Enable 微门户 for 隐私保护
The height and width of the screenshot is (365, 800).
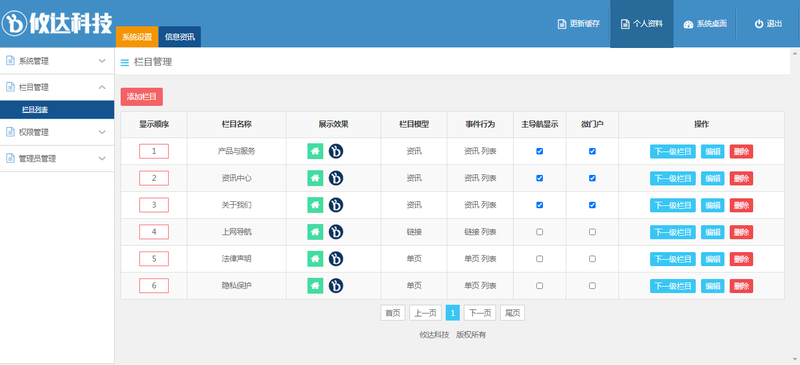(592, 286)
